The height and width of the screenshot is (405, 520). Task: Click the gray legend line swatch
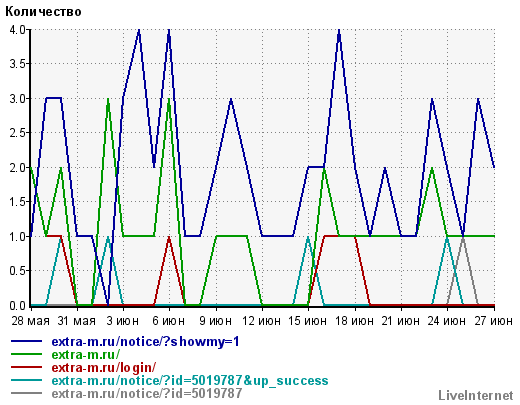click(26, 393)
